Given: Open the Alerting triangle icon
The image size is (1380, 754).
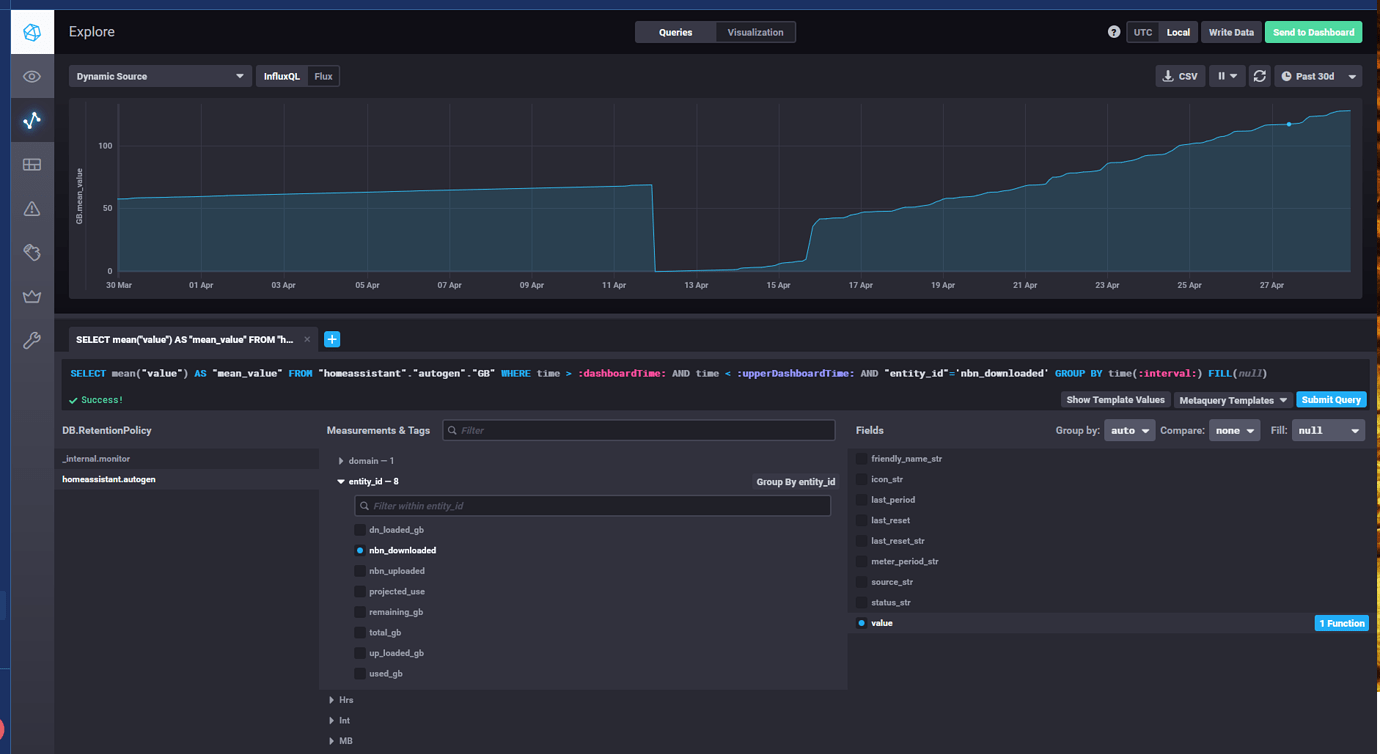Looking at the screenshot, I should tap(31, 208).
